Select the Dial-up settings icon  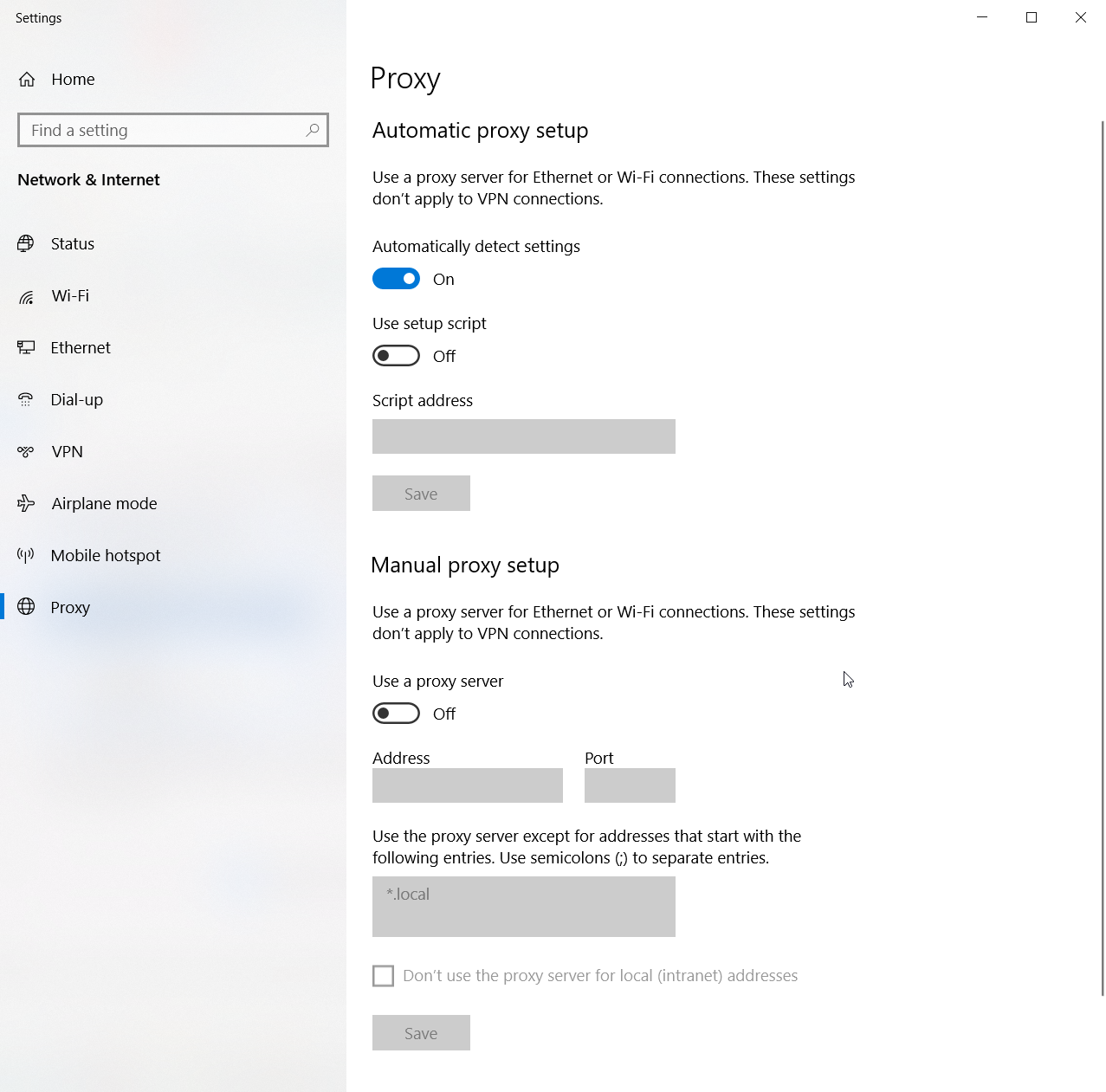point(27,399)
